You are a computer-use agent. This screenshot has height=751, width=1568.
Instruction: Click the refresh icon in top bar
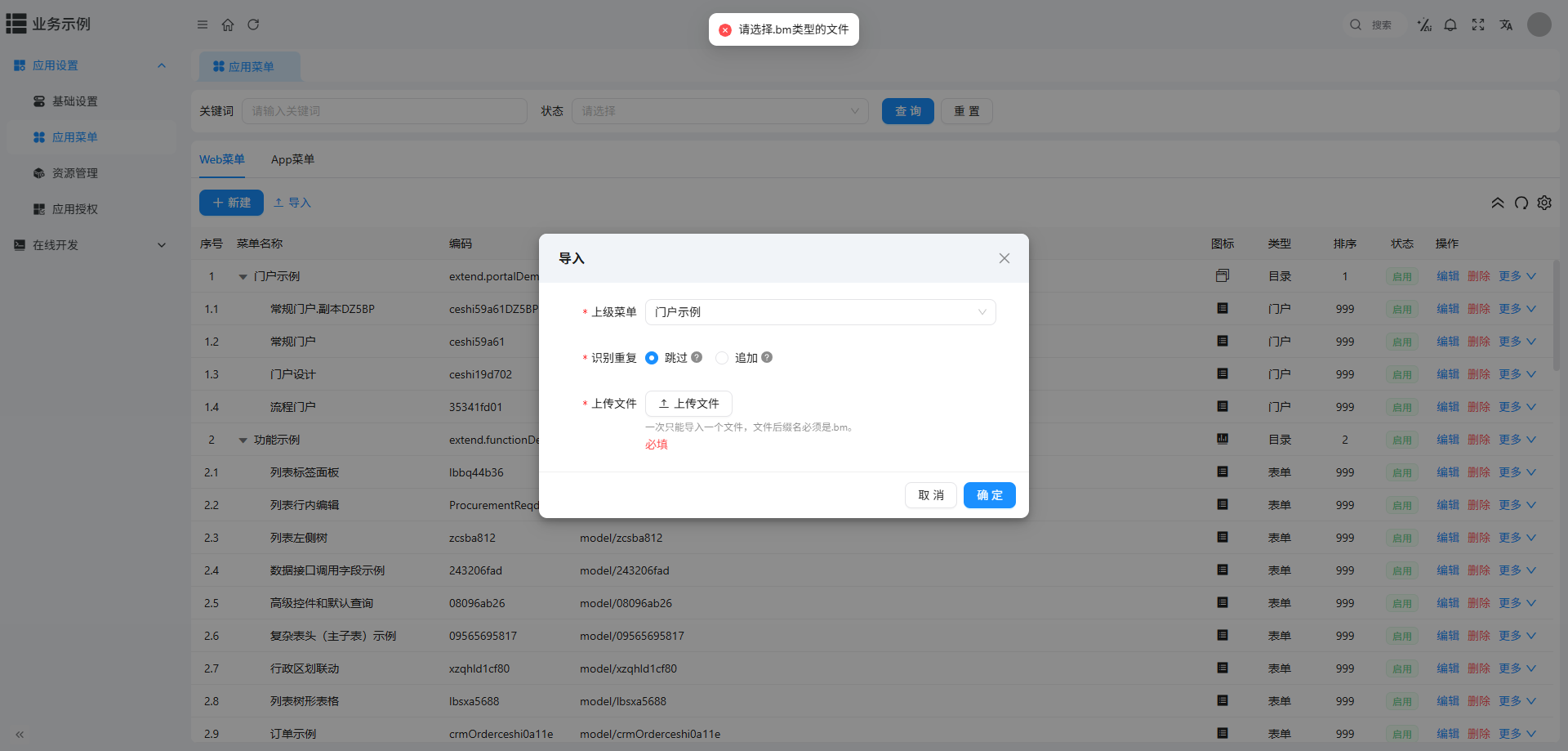pyautogui.click(x=253, y=25)
